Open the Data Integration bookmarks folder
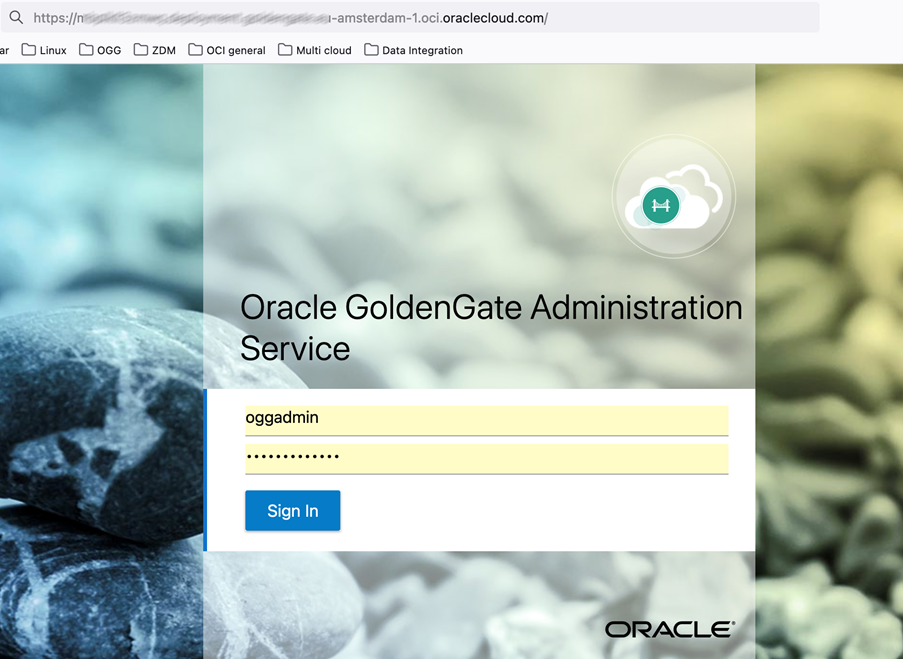The image size is (903, 659). [x=413, y=49]
